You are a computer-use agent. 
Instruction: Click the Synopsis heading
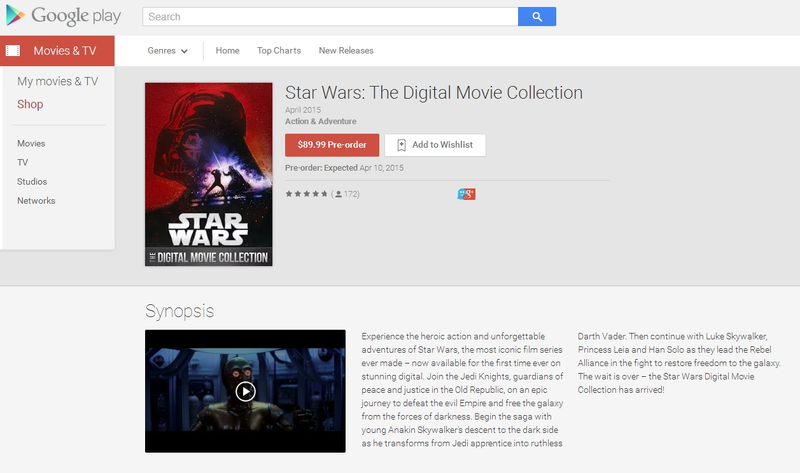(180, 311)
